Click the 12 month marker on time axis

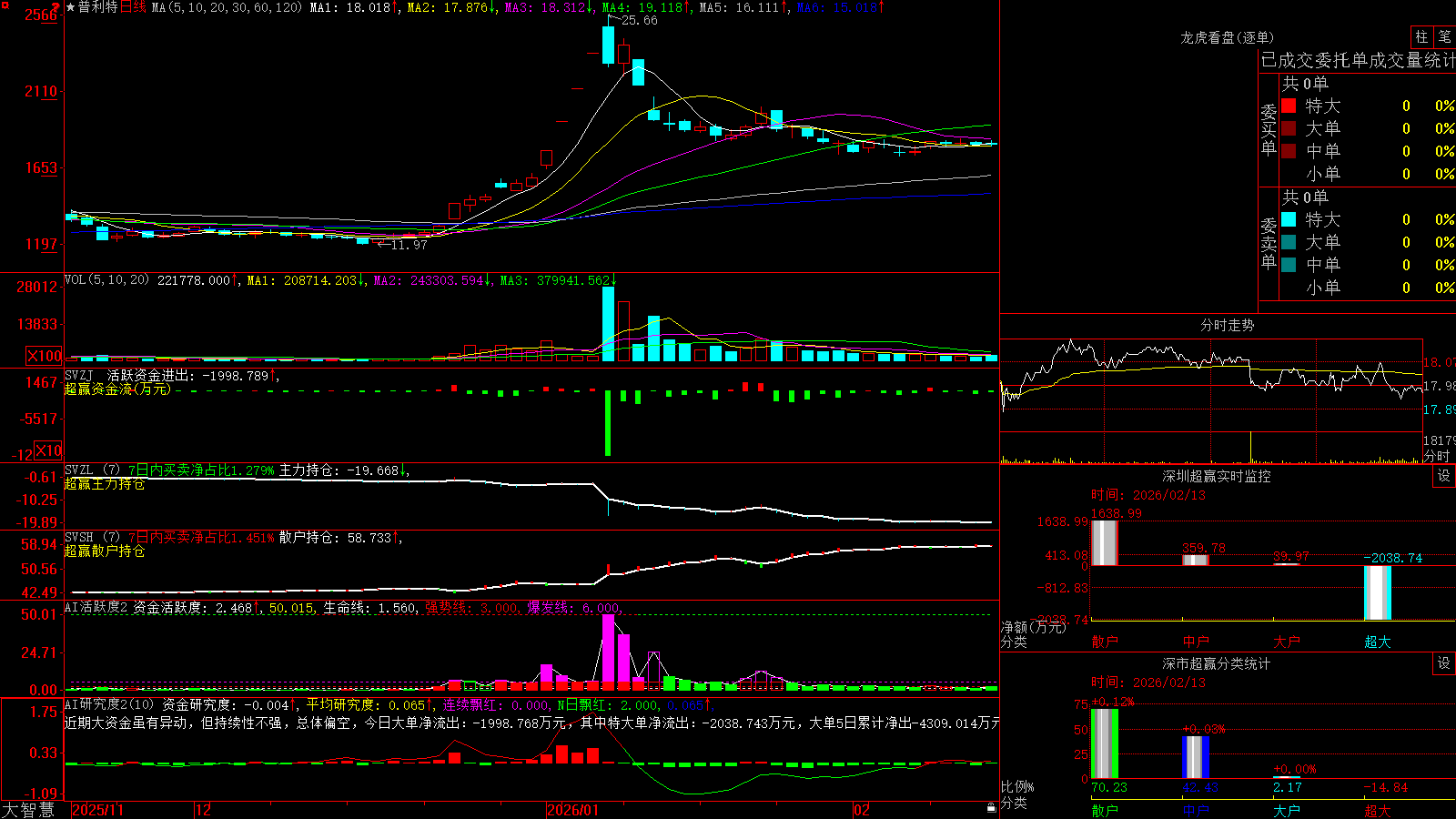click(x=204, y=810)
